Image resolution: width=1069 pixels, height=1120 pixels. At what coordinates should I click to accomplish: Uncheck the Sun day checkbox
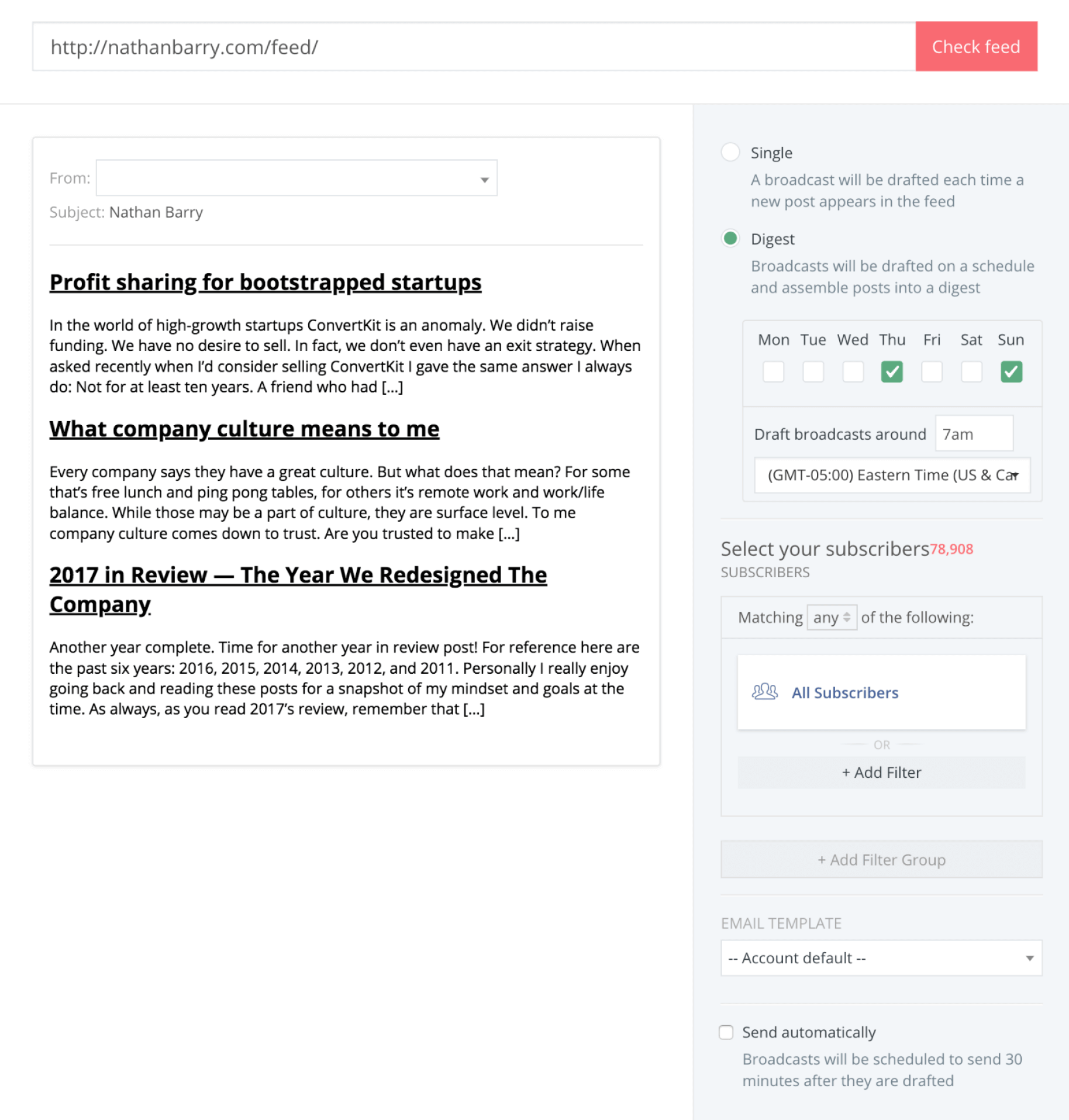point(1011,372)
